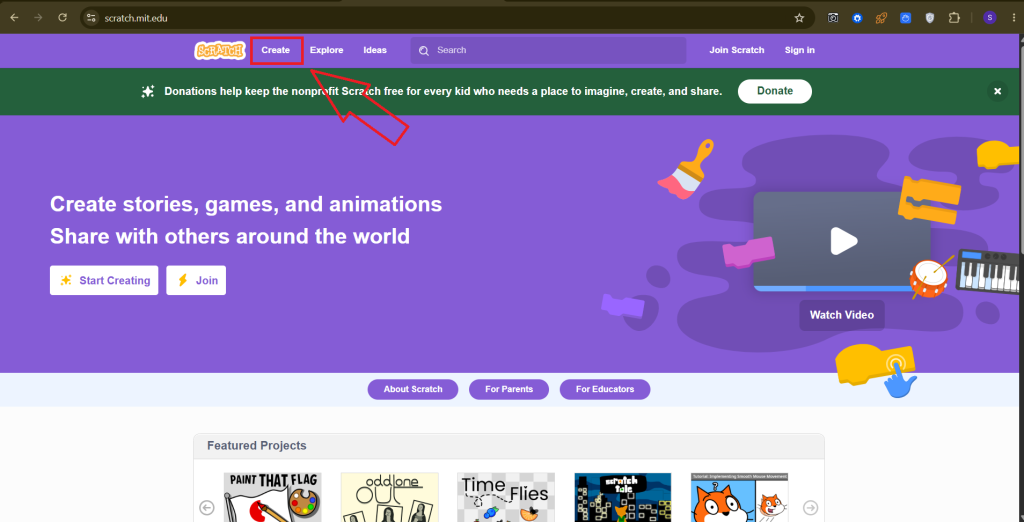Open the Scratch Tale project thumbnail
The image size is (1024, 522).
(x=623, y=497)
